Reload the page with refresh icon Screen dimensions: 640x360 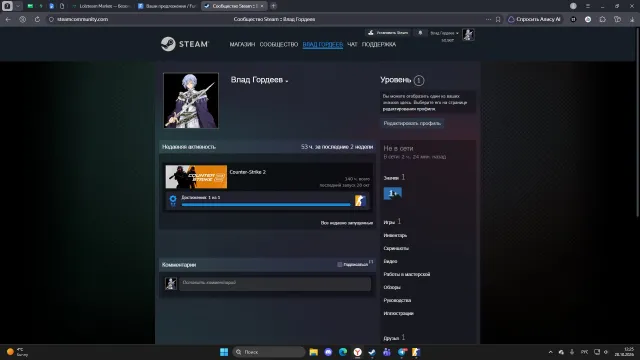(37, 19)
